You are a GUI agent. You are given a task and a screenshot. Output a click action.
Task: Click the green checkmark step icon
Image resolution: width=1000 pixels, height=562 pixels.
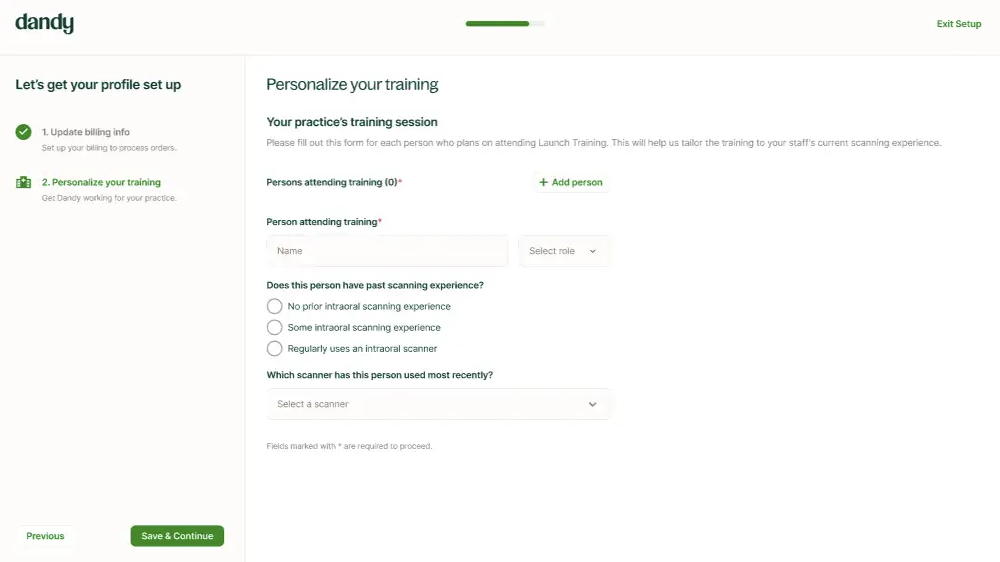pos(24,132)
